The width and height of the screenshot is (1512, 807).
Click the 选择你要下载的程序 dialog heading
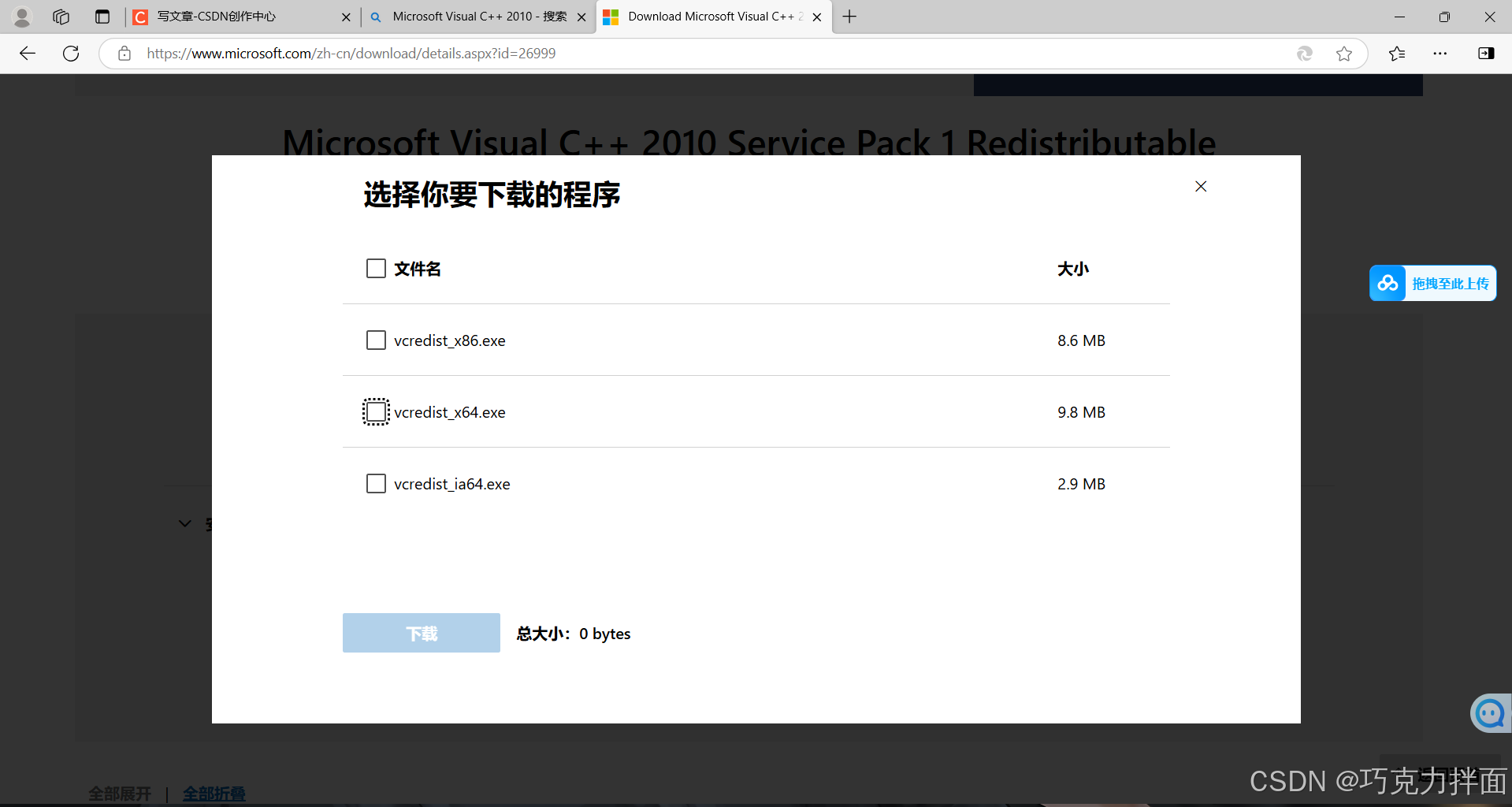[492, 195]
